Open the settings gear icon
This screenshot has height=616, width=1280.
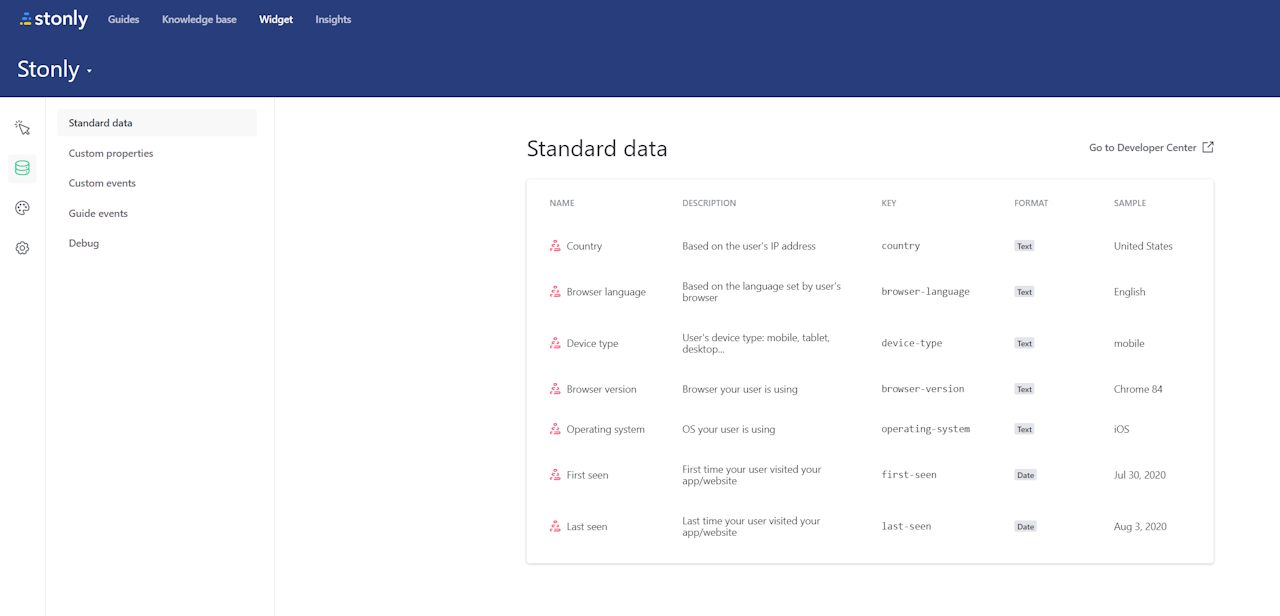tap(22, 247)
